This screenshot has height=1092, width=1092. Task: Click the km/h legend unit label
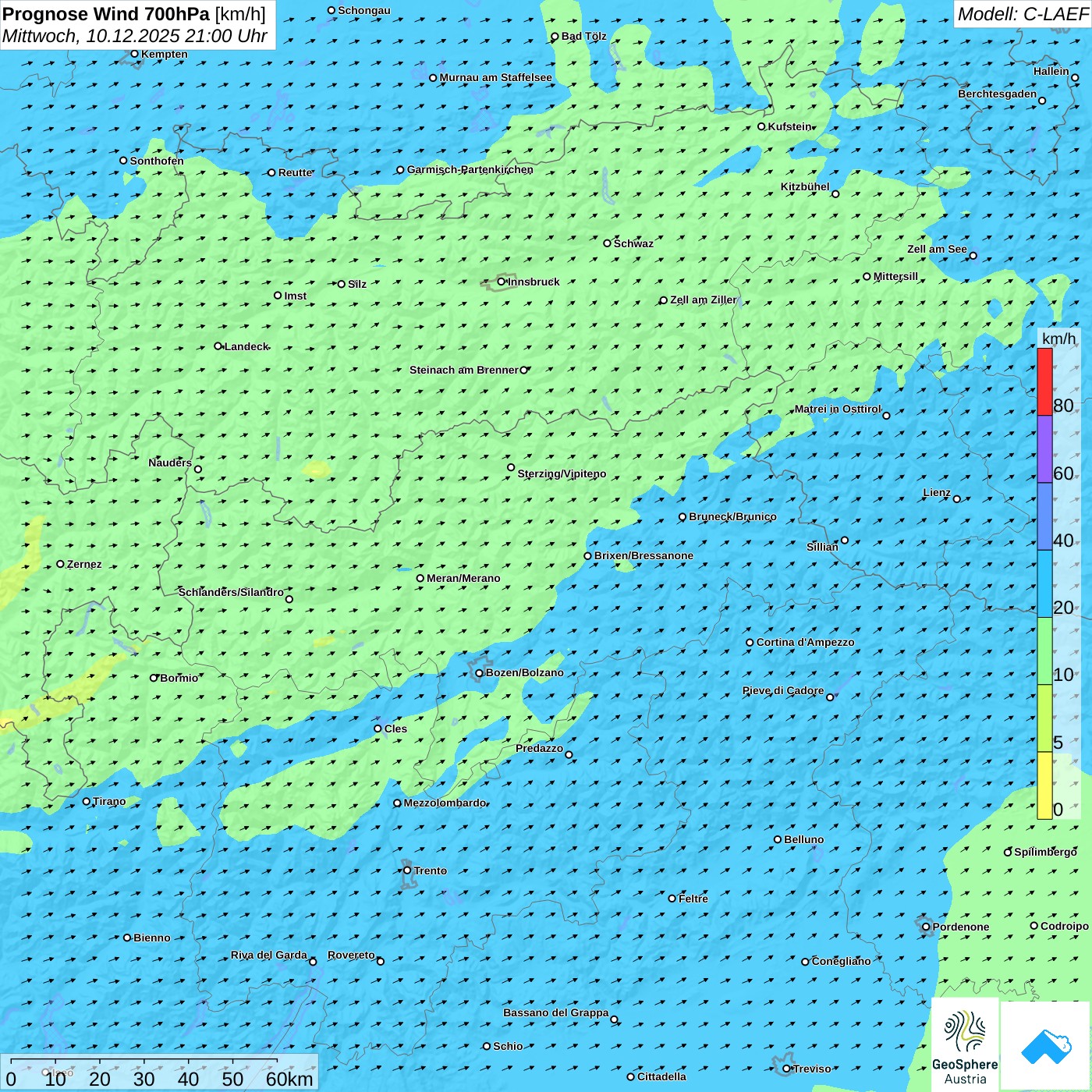[x=1059, y=338]
